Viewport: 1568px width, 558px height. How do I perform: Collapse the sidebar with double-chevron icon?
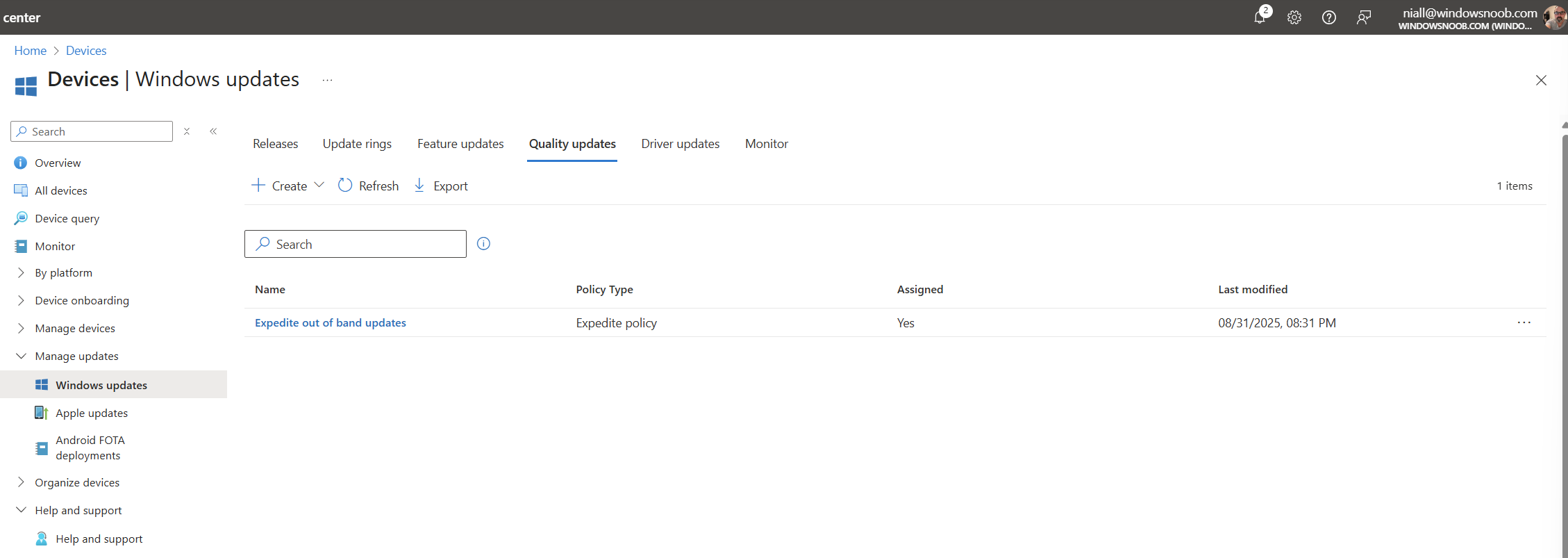213,131
